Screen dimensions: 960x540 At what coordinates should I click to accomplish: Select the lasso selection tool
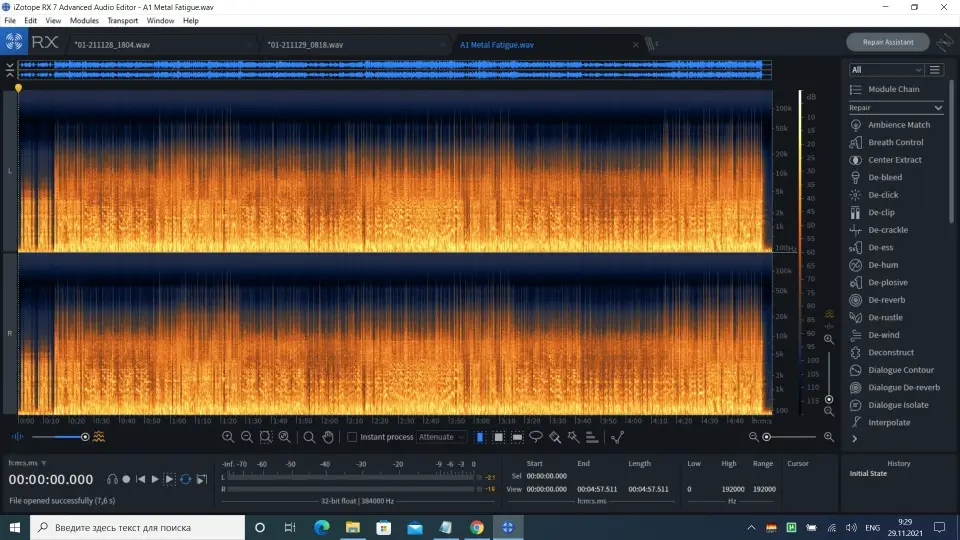(x=536, y=437)
